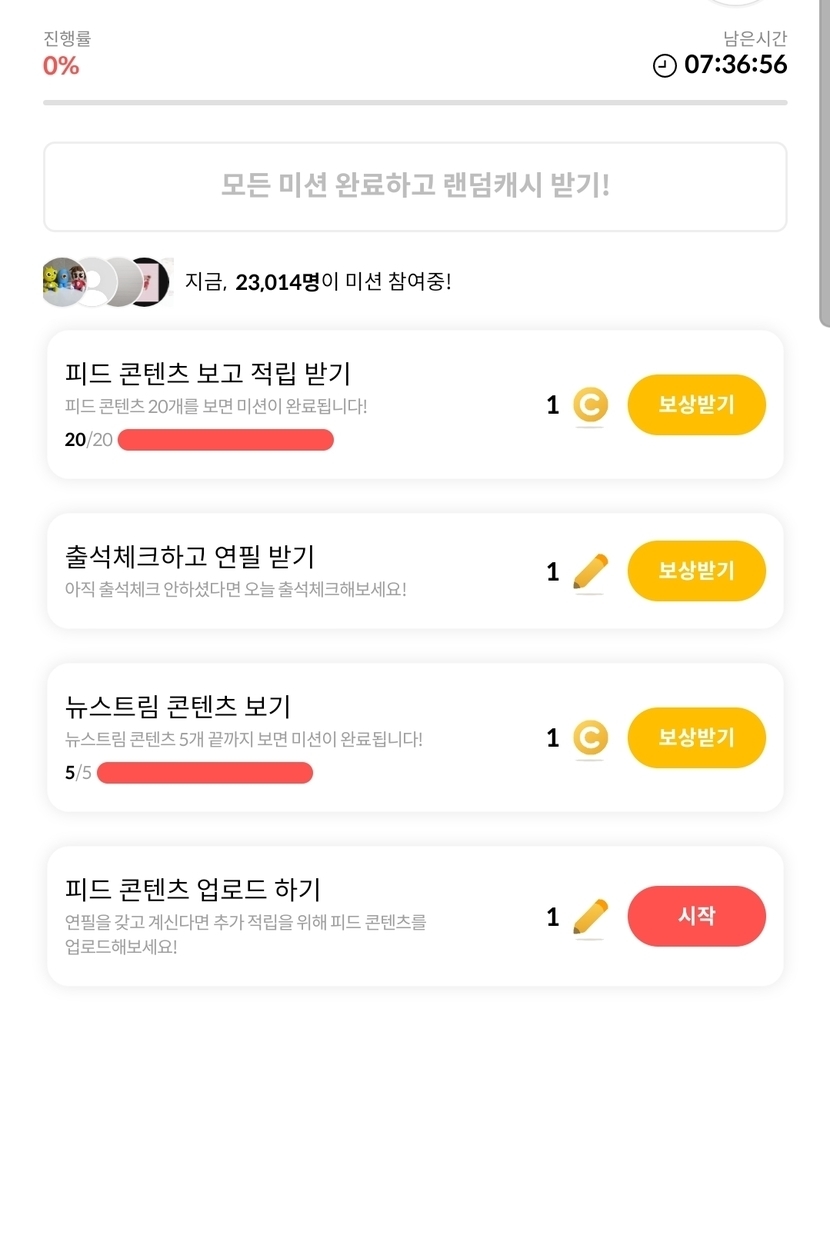Claim reward for 피드 콘텐츠 보고 적립 받기
This screenshot has width=830, height=1235.
pos(696,405)
